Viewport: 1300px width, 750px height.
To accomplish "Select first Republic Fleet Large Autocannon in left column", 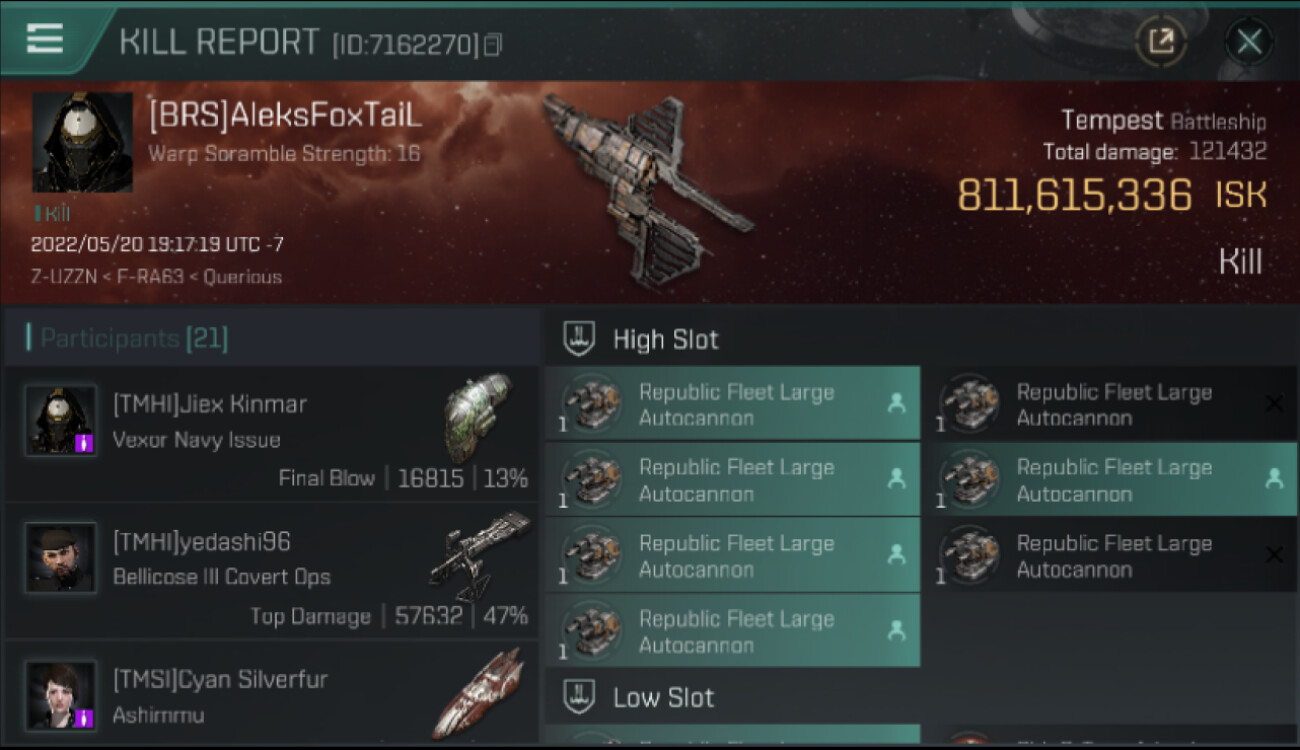I will (732, 404).
